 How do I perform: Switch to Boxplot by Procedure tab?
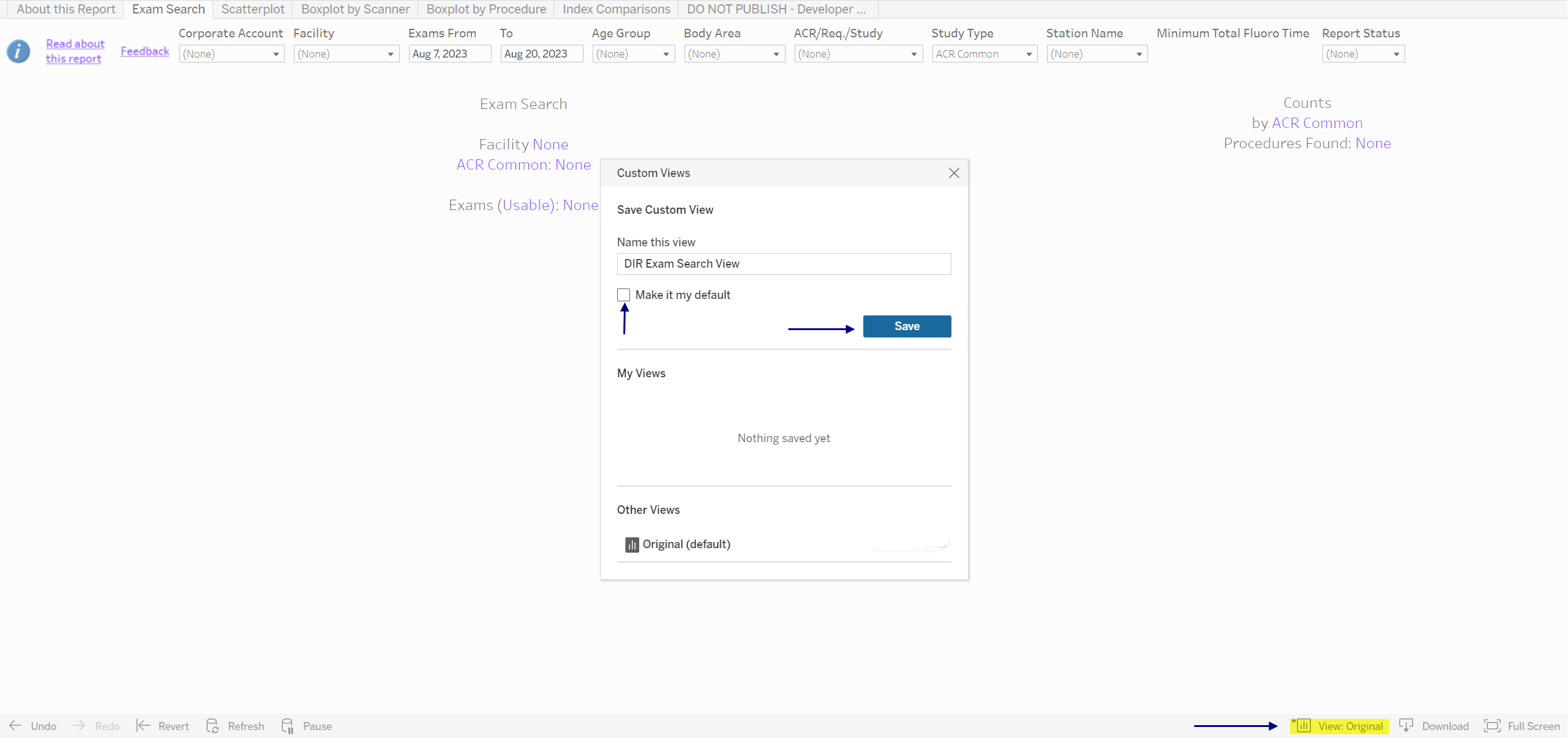point(486,9)
